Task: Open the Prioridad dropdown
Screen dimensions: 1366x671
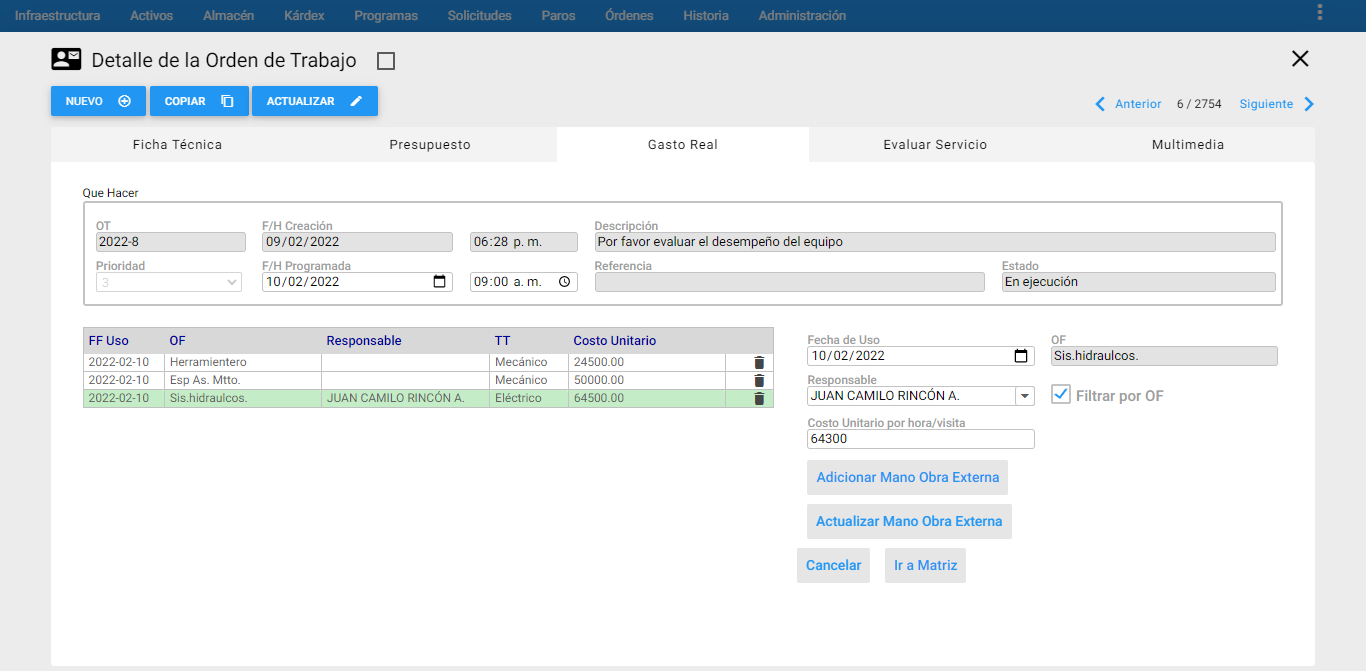Action: click(x=169, y=282)
